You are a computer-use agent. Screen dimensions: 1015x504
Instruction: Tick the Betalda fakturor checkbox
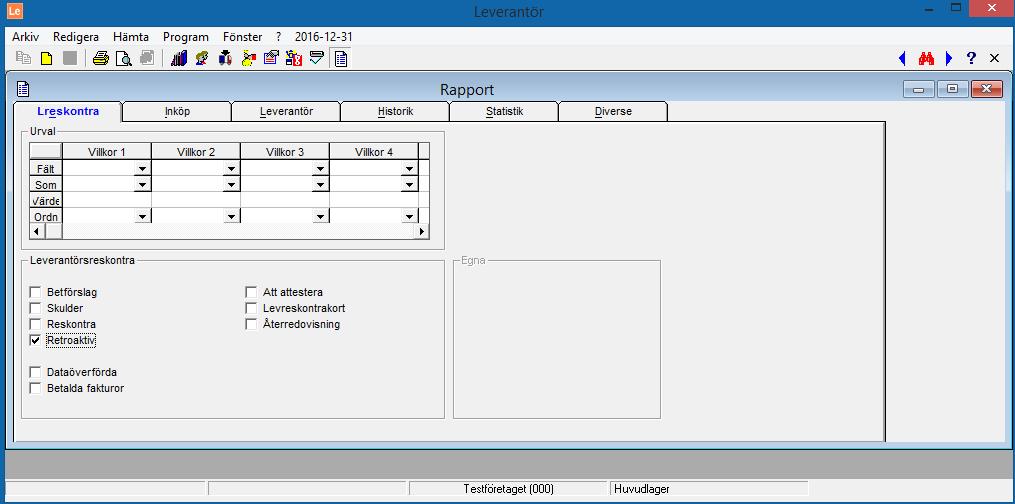(x=35, y=389)
